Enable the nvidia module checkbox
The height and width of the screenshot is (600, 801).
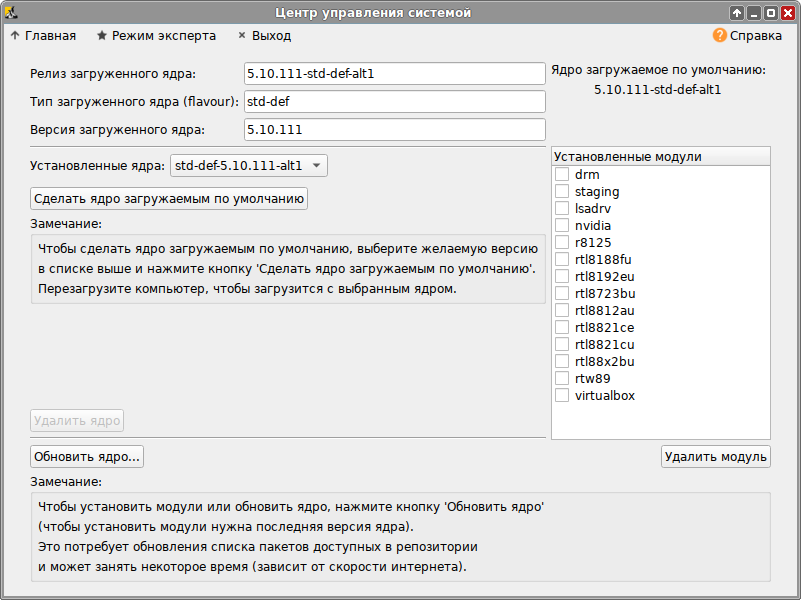click(x=562, y=226)
